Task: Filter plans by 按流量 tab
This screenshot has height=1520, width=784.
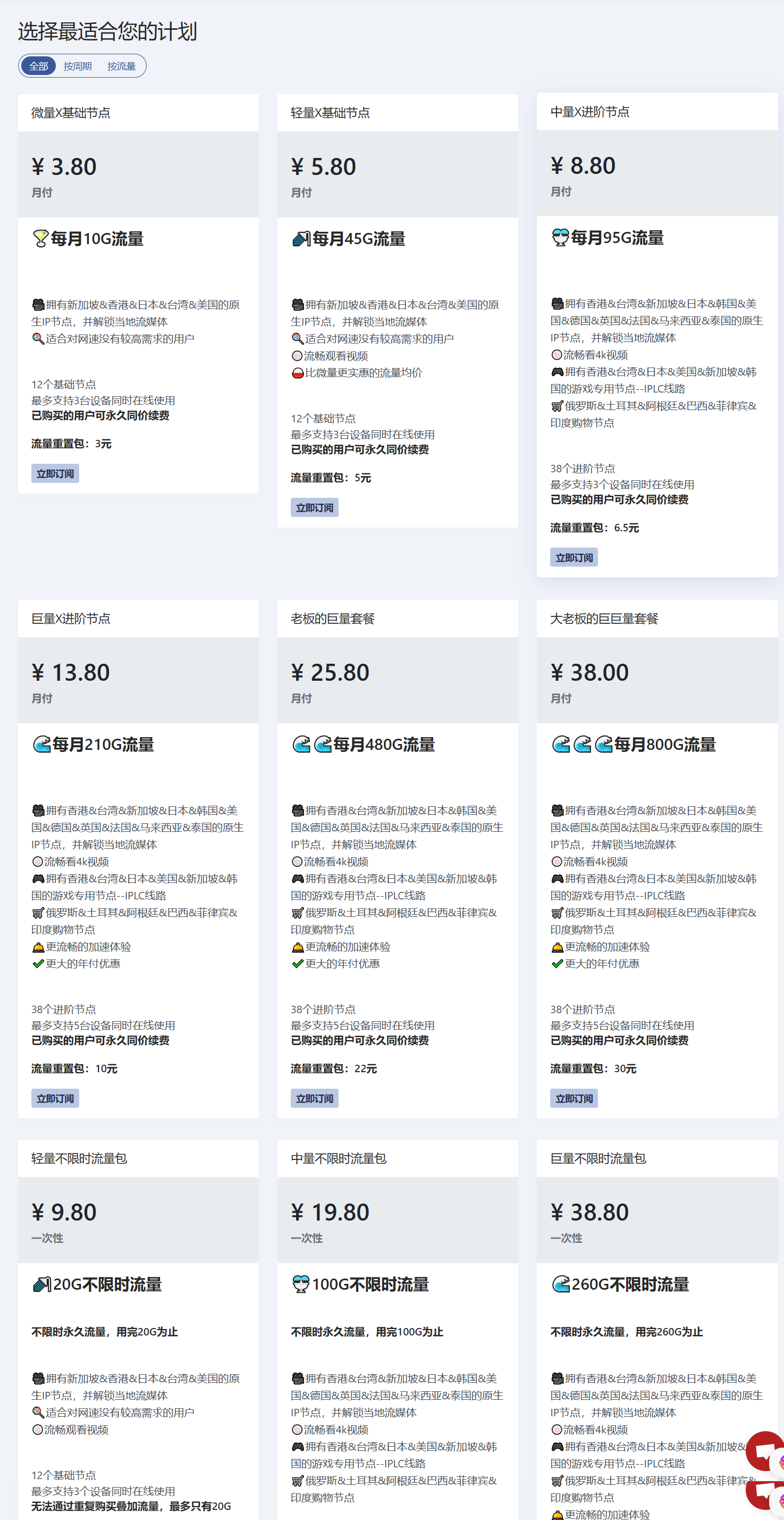Action: coord(121,66)
